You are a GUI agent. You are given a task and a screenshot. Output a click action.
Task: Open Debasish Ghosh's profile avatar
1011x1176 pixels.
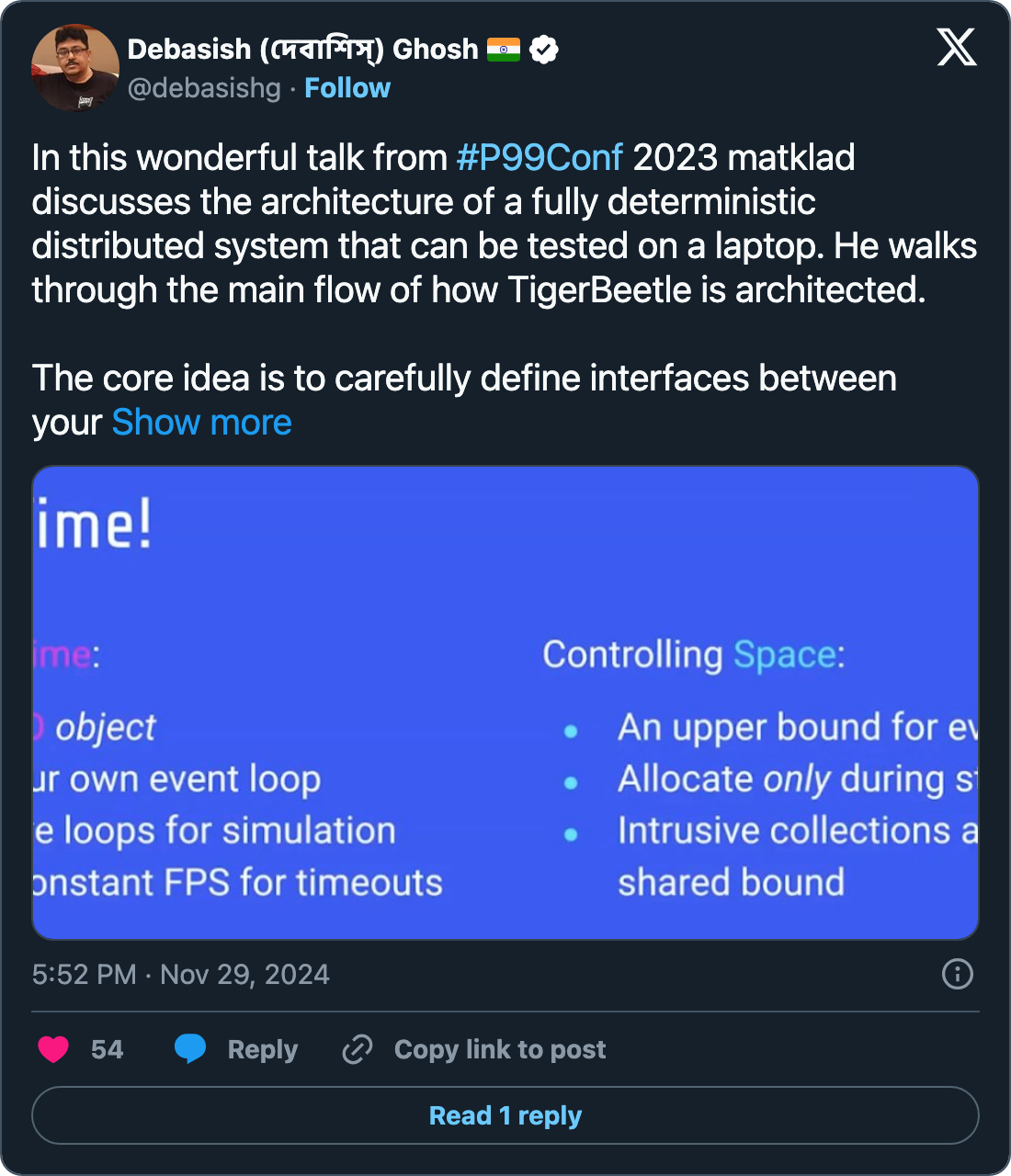click(x=75, y=67)
